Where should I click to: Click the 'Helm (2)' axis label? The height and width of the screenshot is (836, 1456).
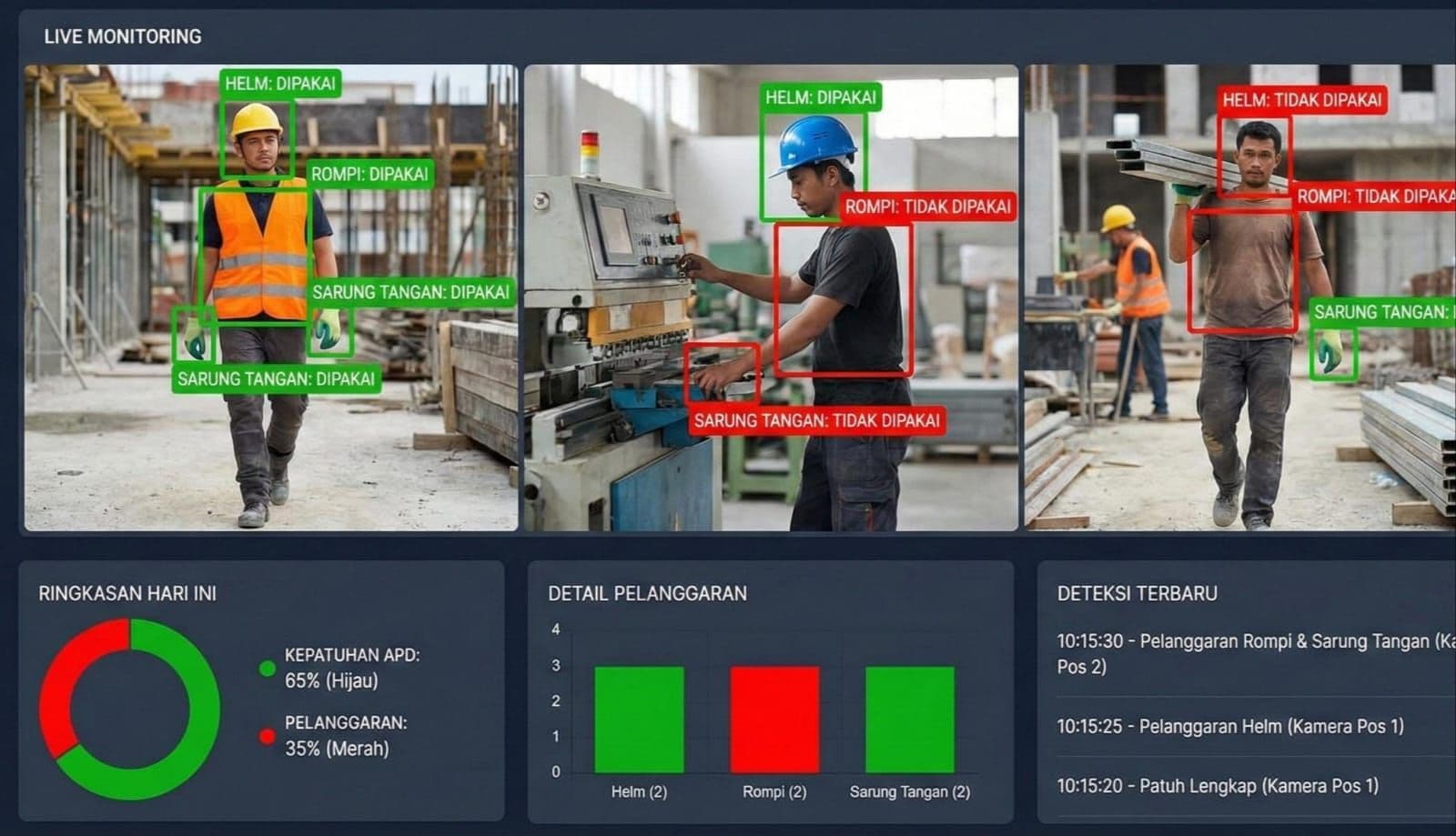pos(639,792)
